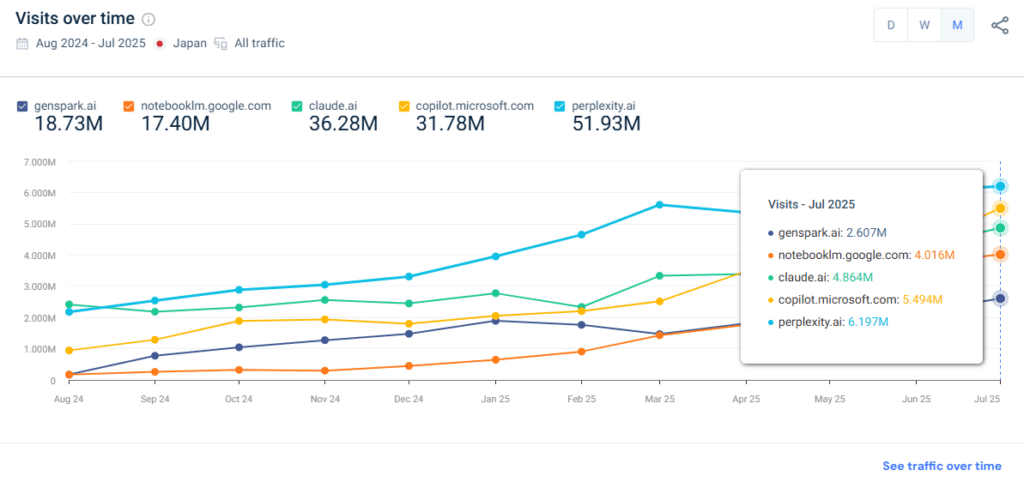The height and width of the screenshot is (482, 1024).
Task: Click the devices icon before All traffic
Action: [221, 44]
